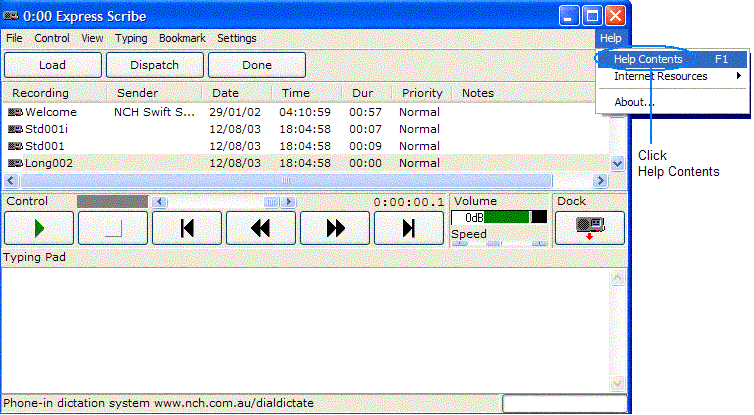Click the Std001 recording cassette icon

[15, 146]
